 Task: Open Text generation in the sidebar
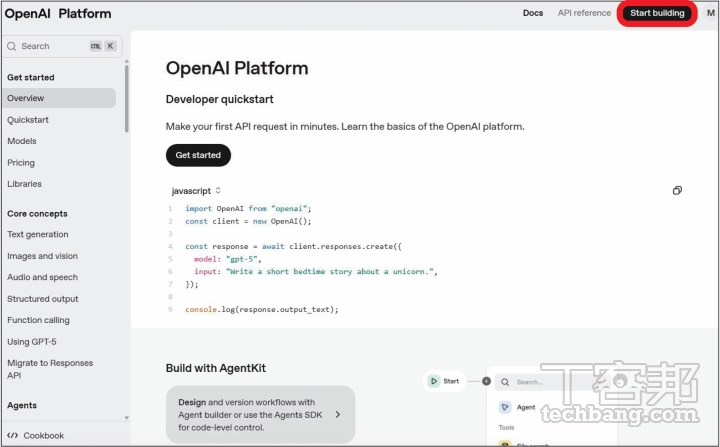coord(38,234)
